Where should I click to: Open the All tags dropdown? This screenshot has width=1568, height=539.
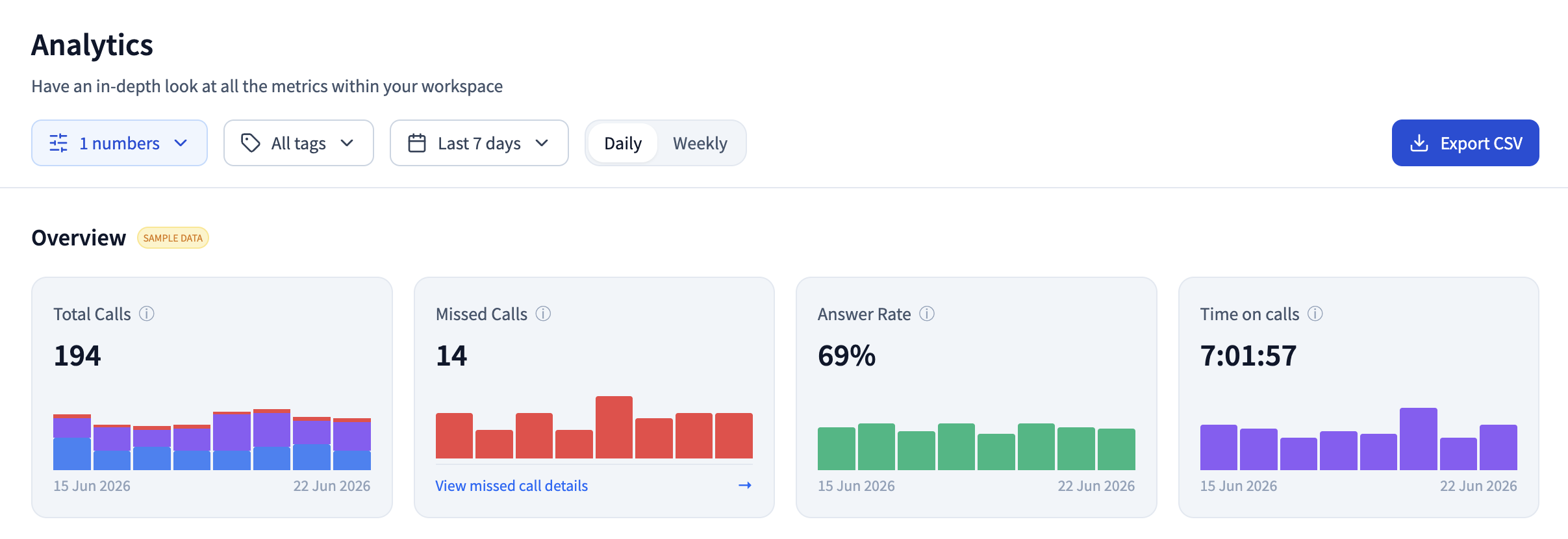[299, 143]
